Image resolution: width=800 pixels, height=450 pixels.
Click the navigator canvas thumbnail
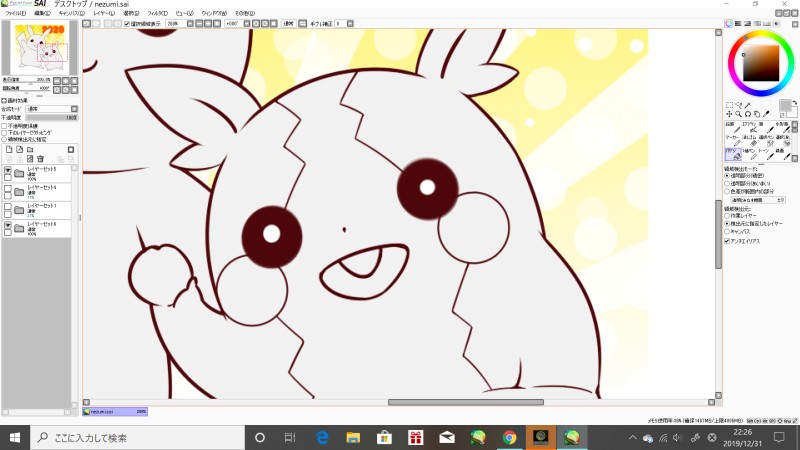pos(40,48)
